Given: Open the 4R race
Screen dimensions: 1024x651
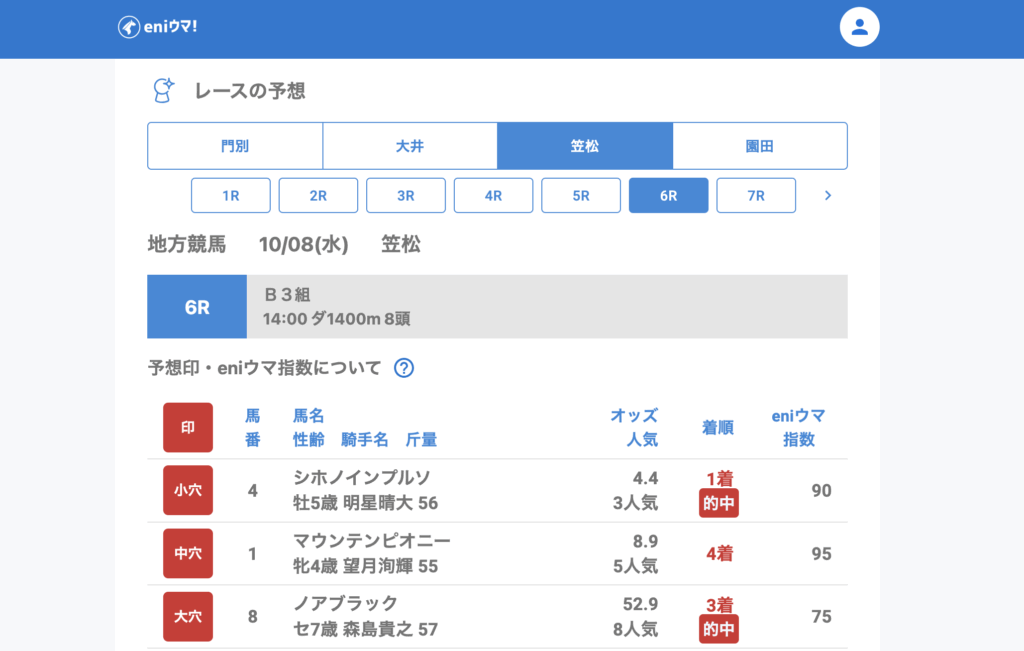Looking at the screenshot, I should coord(493,196).
